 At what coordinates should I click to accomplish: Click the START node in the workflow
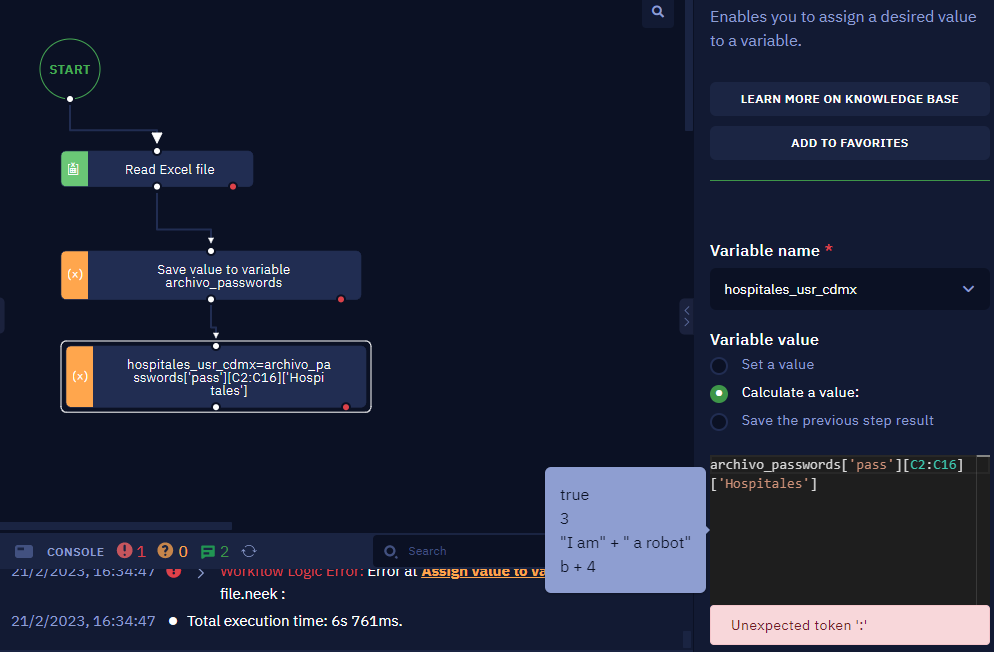click(70, 70)
